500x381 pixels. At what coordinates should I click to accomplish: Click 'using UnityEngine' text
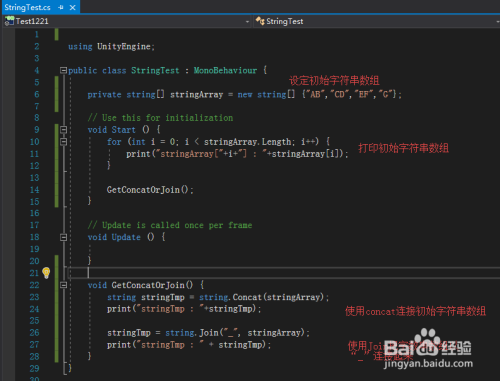111,47
